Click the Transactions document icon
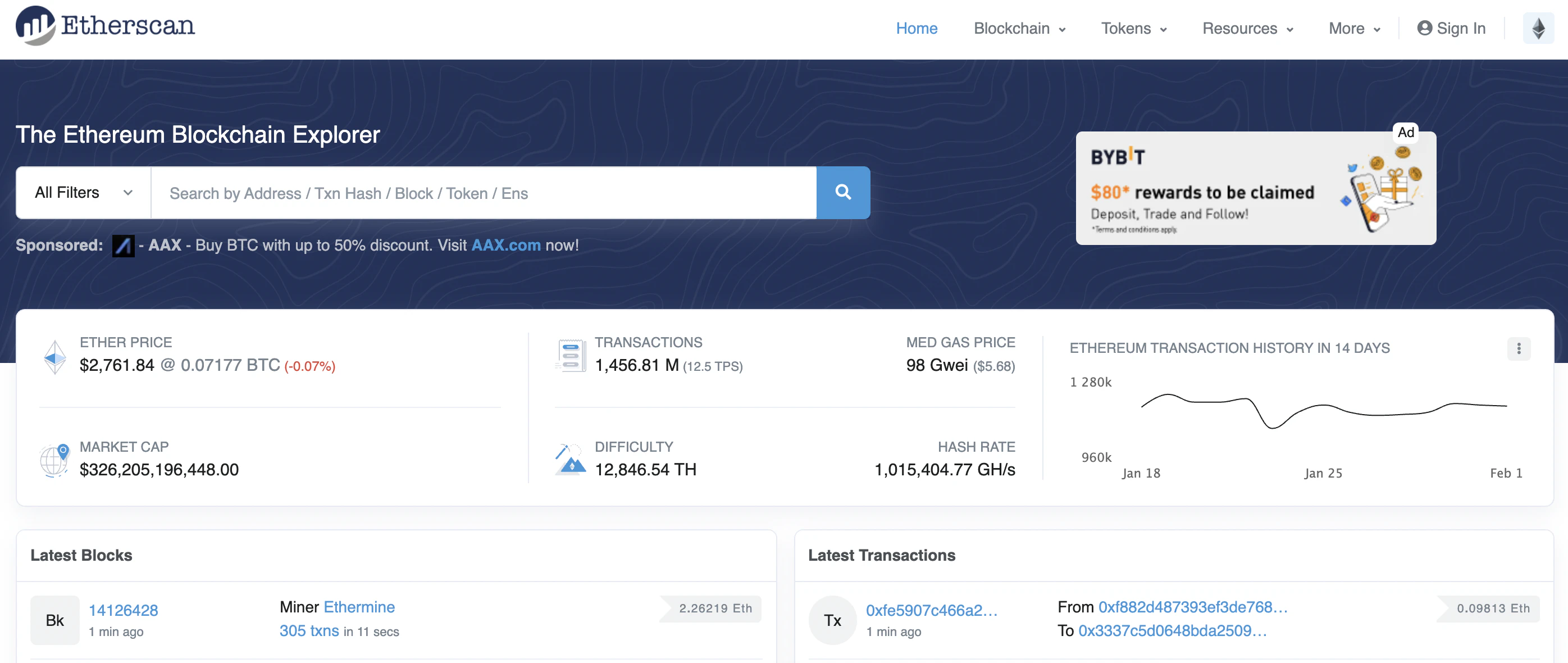 coord(571,355)
